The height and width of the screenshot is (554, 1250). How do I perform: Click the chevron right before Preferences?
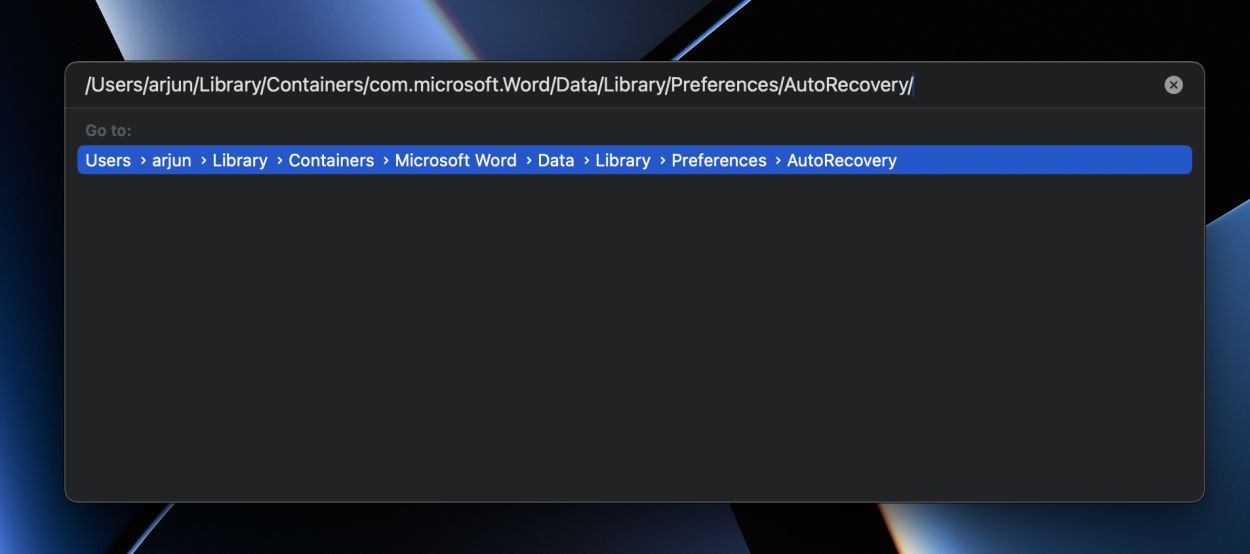point(661,160)
